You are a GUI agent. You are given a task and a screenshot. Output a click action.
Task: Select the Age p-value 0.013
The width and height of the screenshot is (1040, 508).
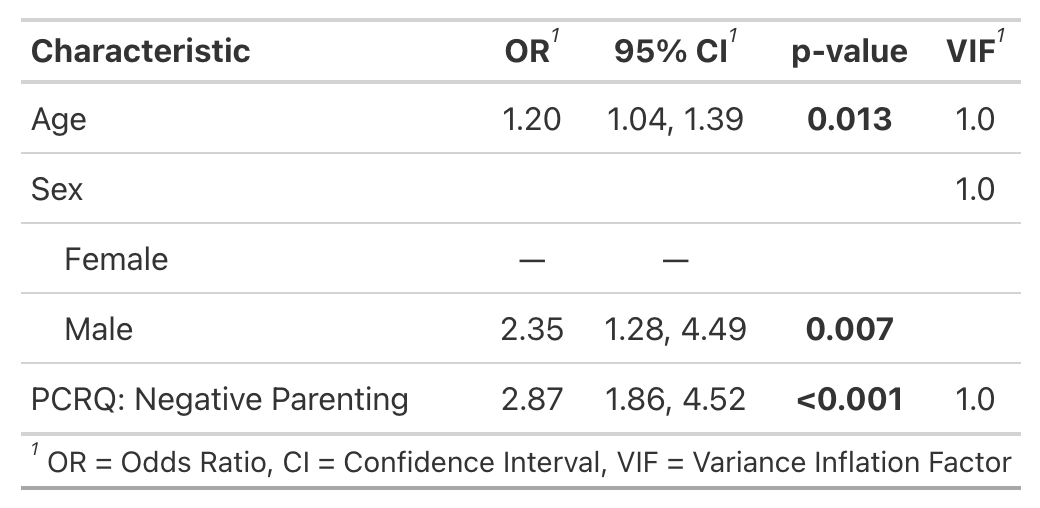click(849, 120)
